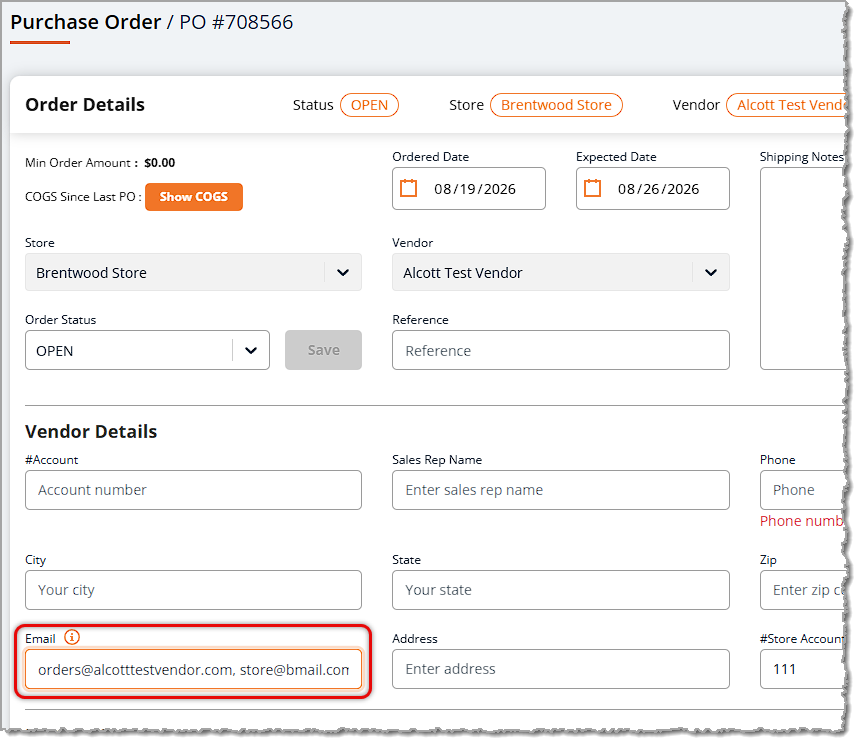Expand the Order Status dropdown arrow

(x=251, y=351)
